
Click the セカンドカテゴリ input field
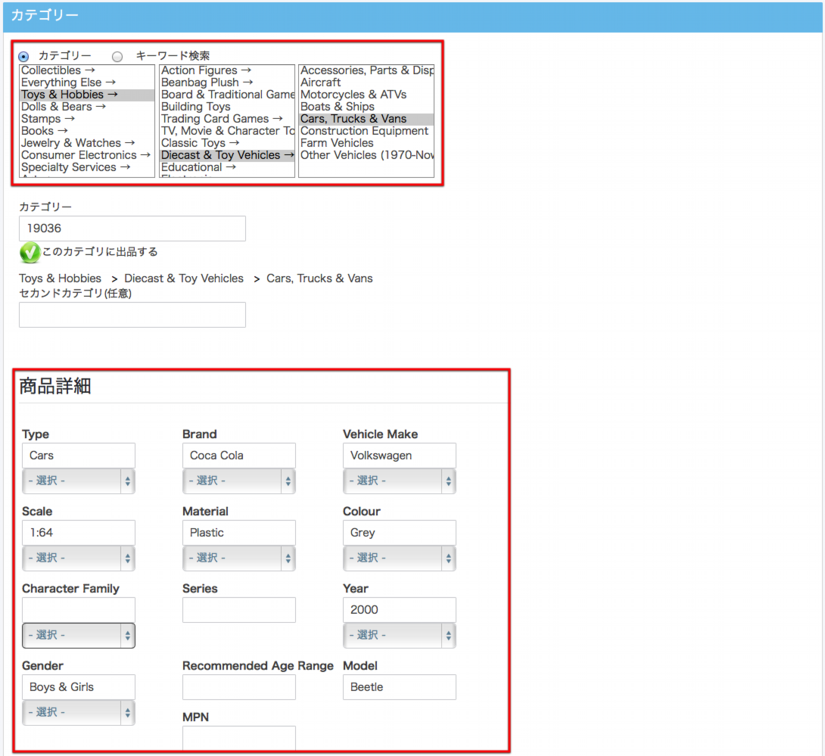[132, 315]
